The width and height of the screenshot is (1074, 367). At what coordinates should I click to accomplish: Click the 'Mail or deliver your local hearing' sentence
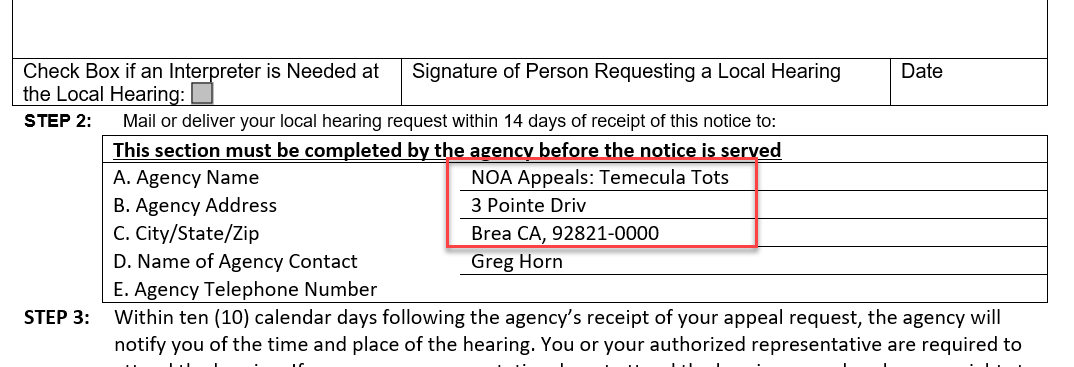click(x=449, y=121)
